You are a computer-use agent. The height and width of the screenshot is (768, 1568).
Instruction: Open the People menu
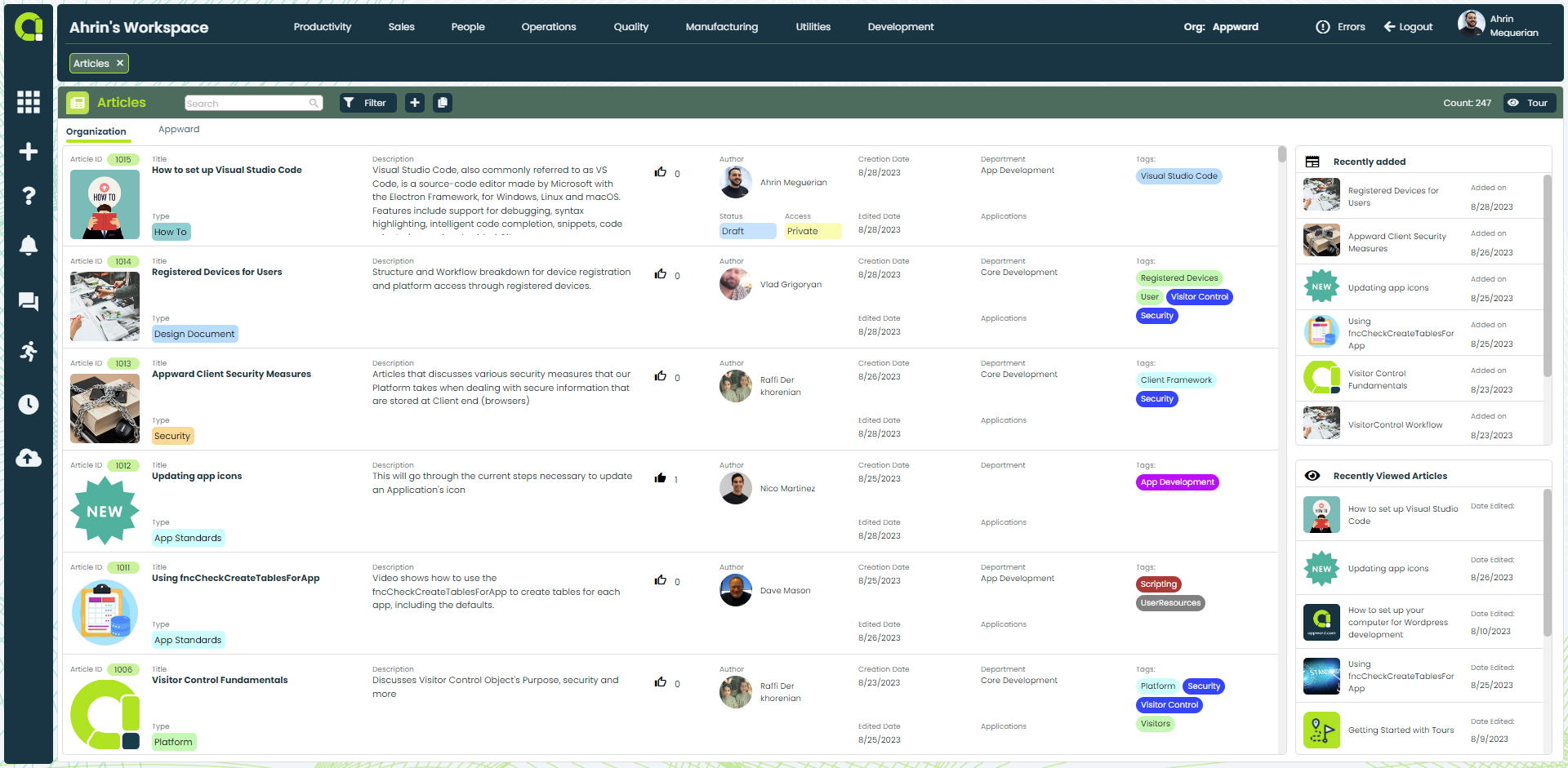[x=468, y=27]
